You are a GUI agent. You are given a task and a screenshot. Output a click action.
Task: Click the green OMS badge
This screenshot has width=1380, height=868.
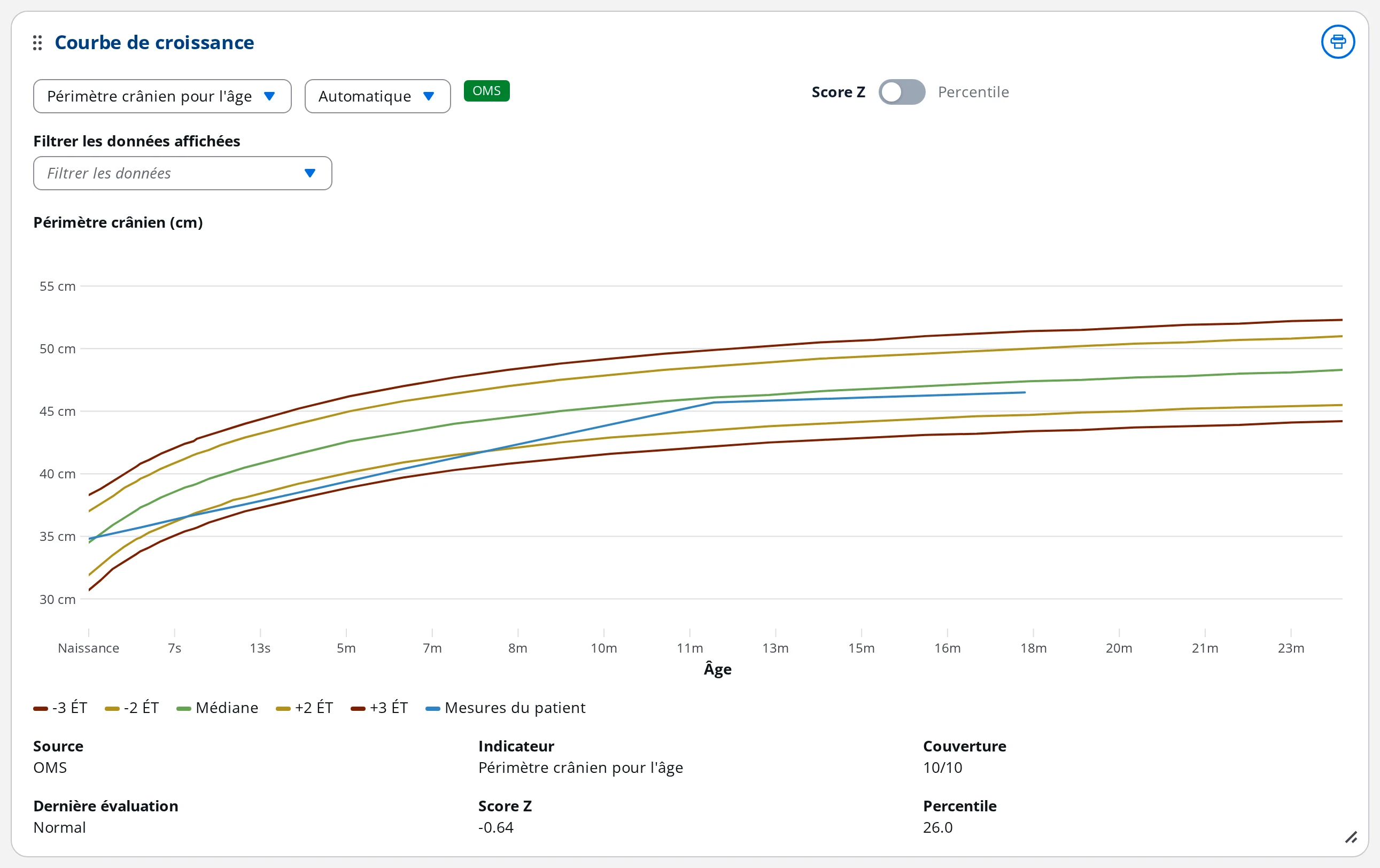(x=486, y=91)
